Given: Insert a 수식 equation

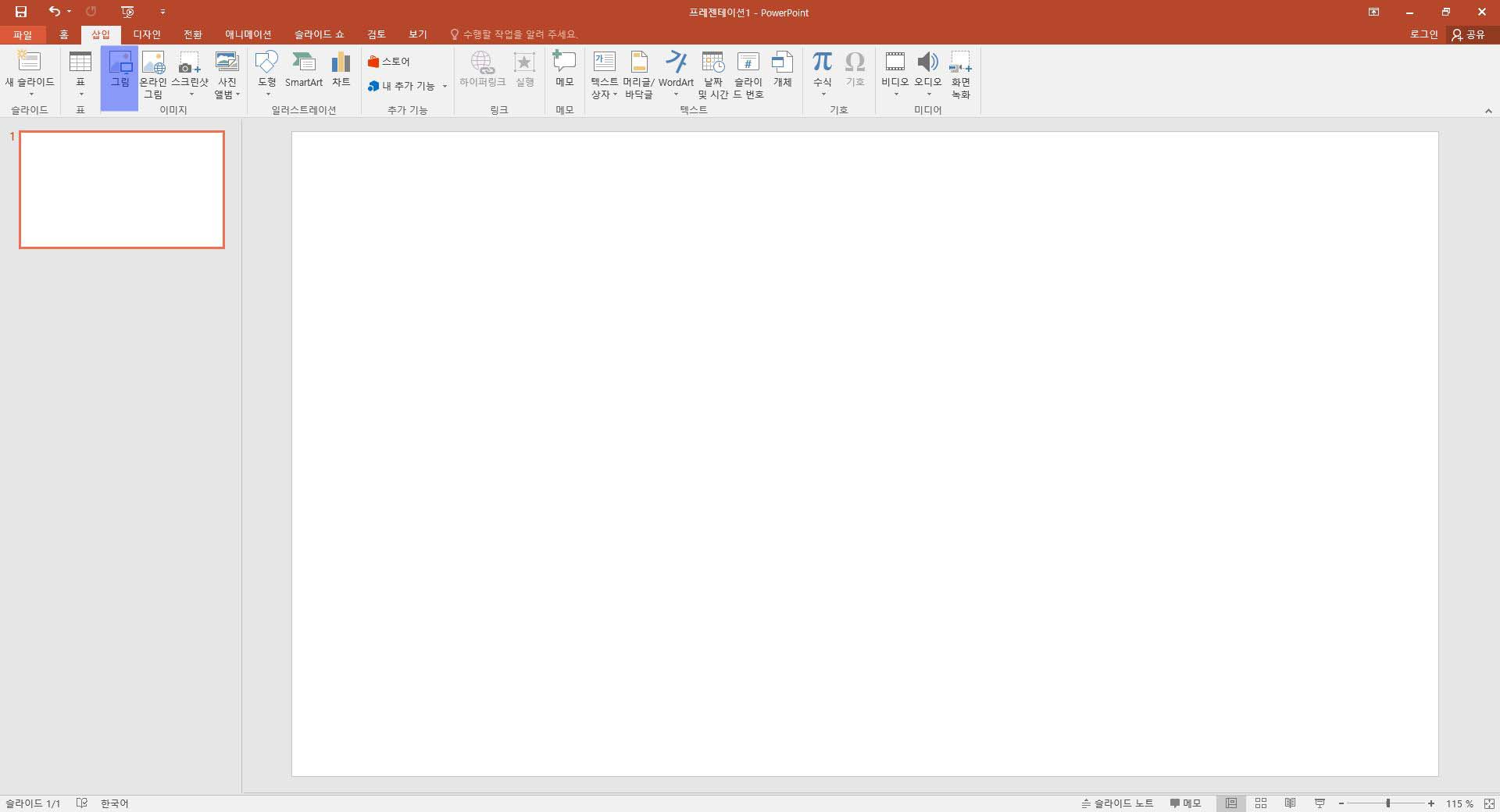Looking at the screenshot, I should [822, 74].
